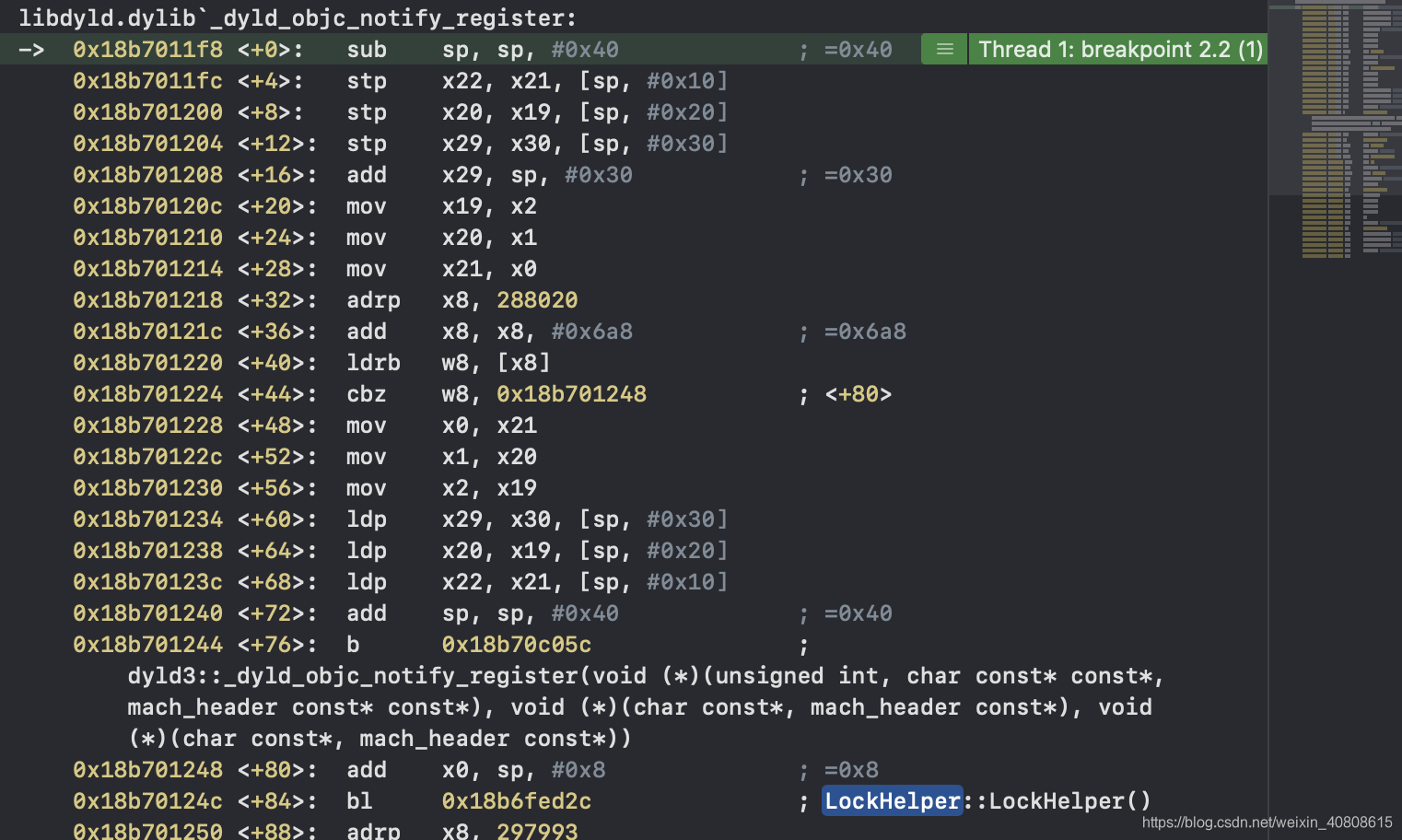Click the dyld3::_dyld_objc_notify_register signature text
1402x840 pixels.
(646, 707)
